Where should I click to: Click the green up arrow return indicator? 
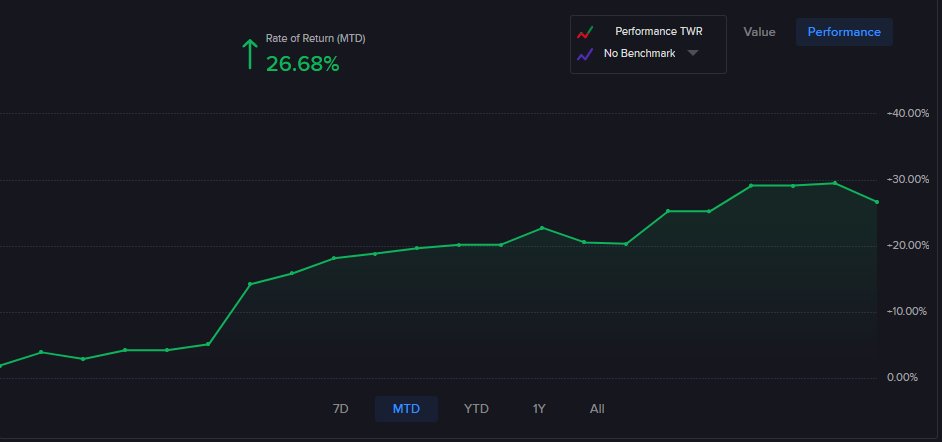(249, 54)
